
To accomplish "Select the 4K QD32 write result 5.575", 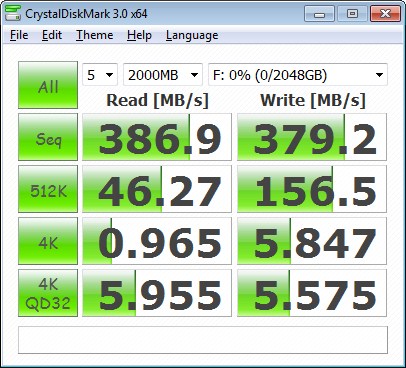I will [312, 293].
